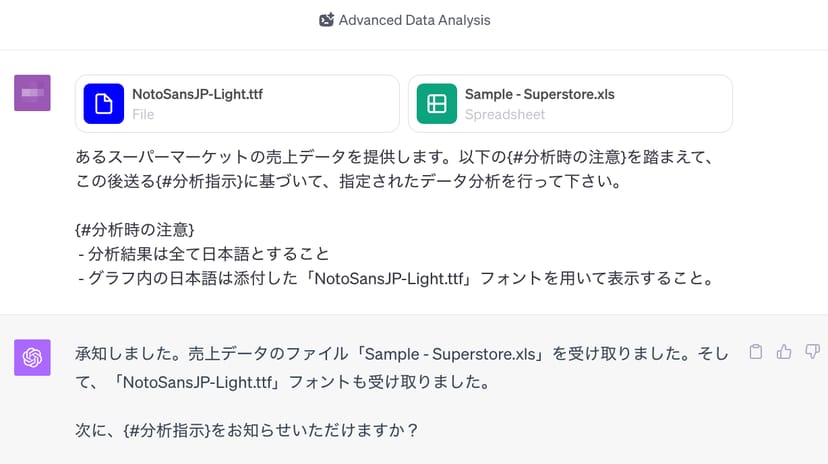Click the blue document icon for NotoSansJP-Light.ttf

(103, 104)
